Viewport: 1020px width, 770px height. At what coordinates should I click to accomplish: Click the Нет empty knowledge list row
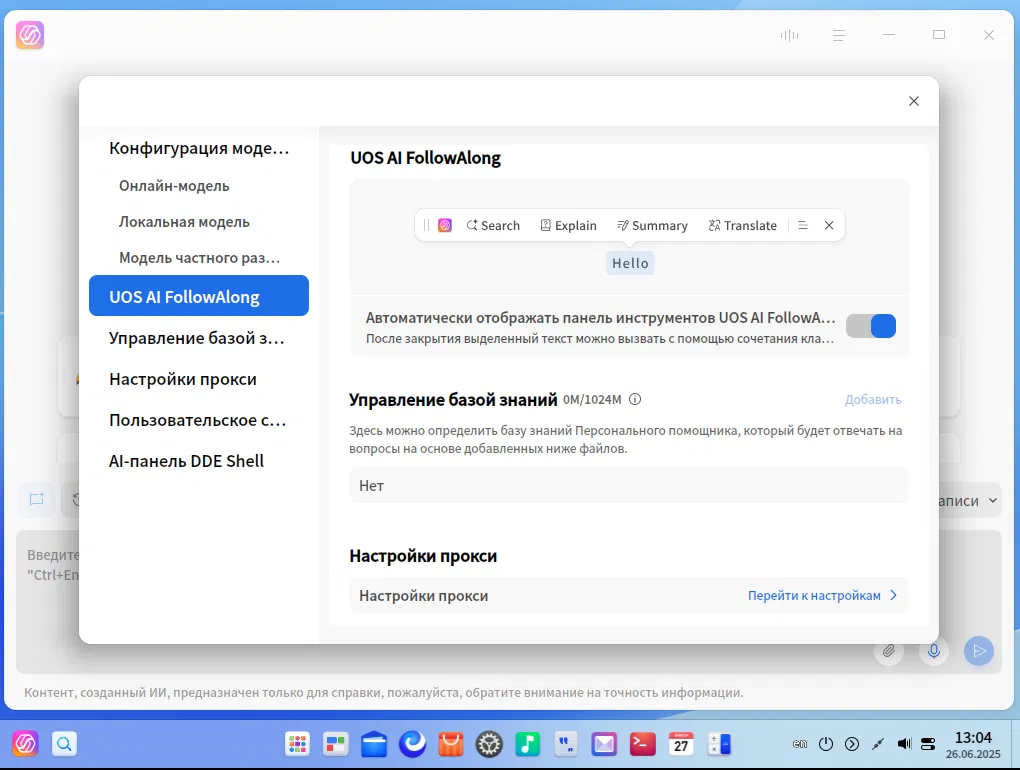tap(628, 485)
